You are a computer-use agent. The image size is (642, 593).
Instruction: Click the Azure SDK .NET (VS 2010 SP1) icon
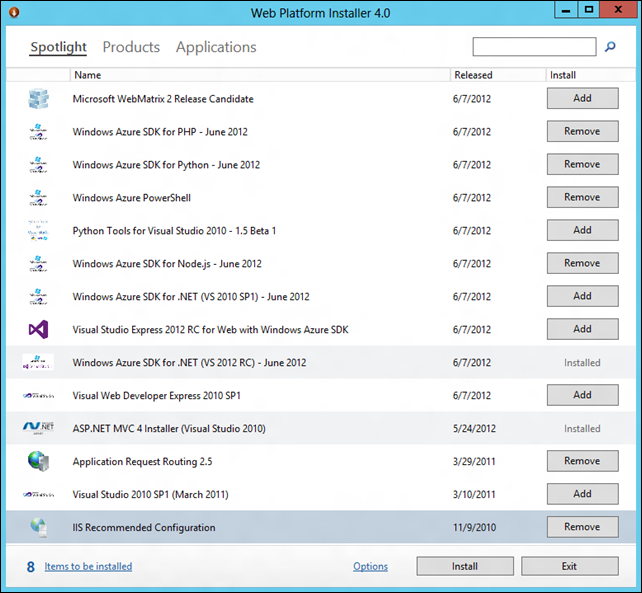click(x=38, y=296)
